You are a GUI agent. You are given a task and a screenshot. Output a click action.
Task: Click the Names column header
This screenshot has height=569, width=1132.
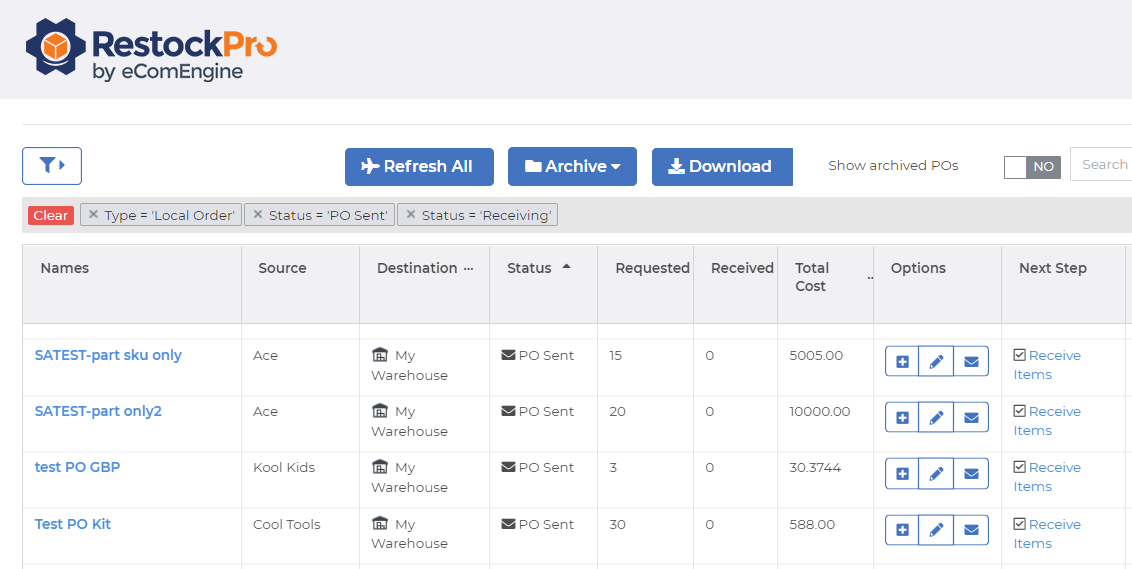[x=65, y=268]
